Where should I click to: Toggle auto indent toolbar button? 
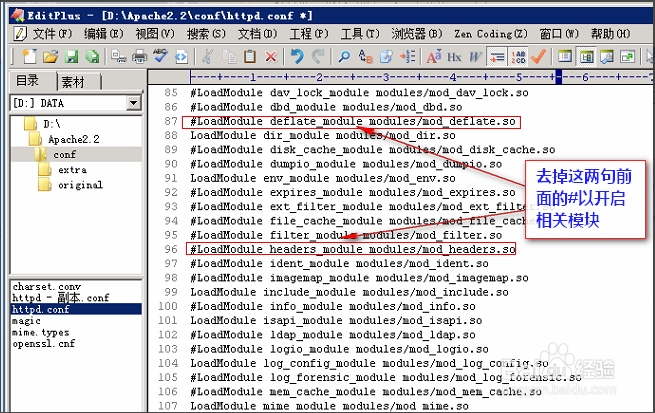pyautogui.click(x=497, y=57)
